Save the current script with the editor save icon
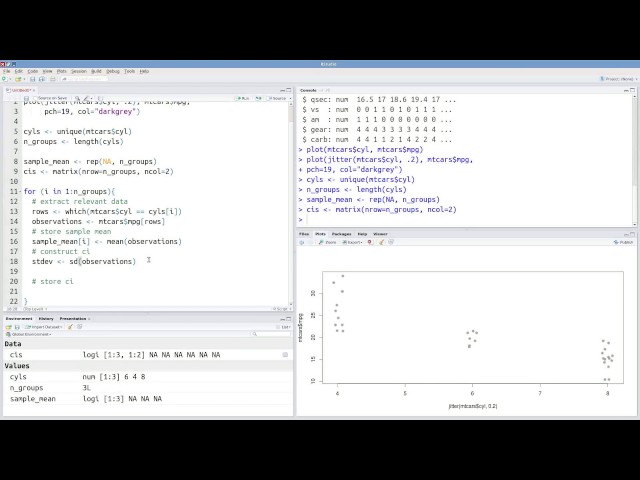The height and width of the screenshot is (480, 640). [27, 98]
